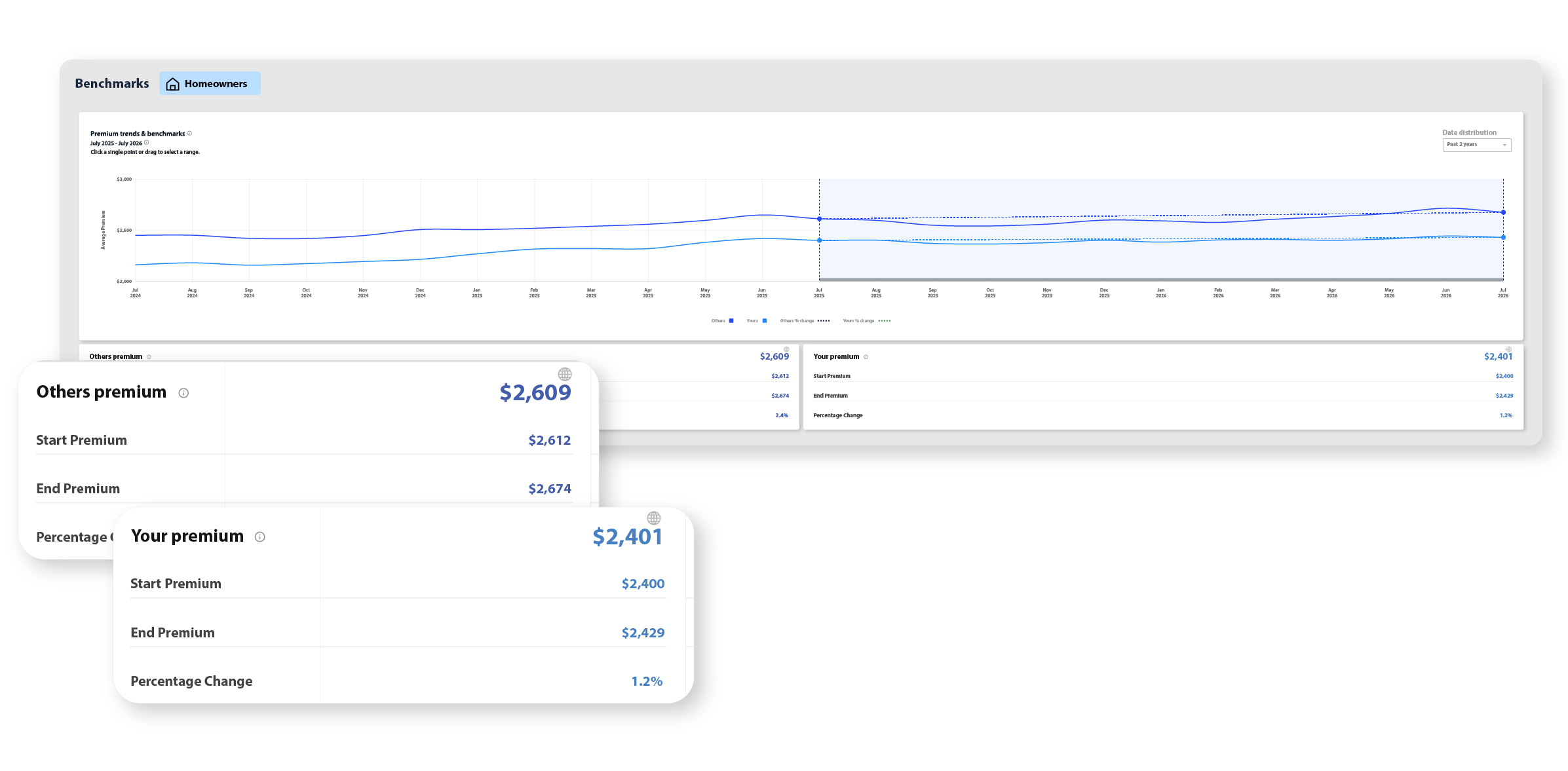Click info icon in enlarged Others premium card
Image resolution: width=1568 pixels, height=771 pixels.
point(183,393)
